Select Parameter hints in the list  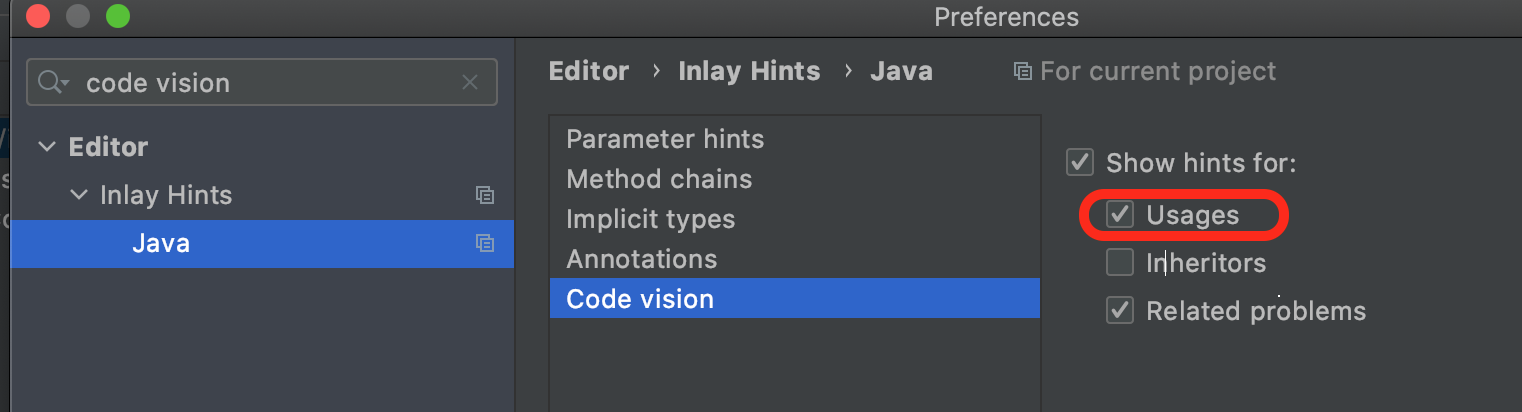(665, 139)
